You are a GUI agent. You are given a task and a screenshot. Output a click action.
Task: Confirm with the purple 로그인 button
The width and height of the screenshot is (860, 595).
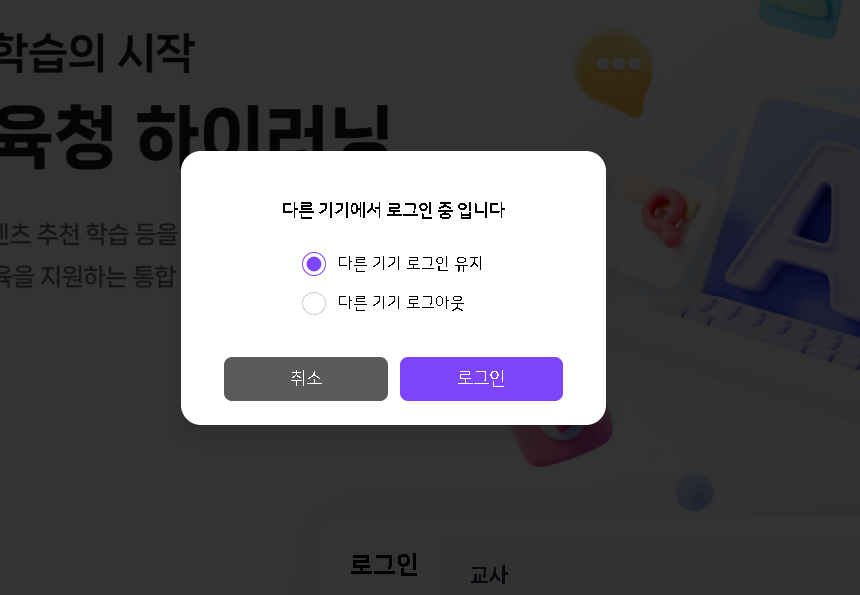[x=482, y=379]
